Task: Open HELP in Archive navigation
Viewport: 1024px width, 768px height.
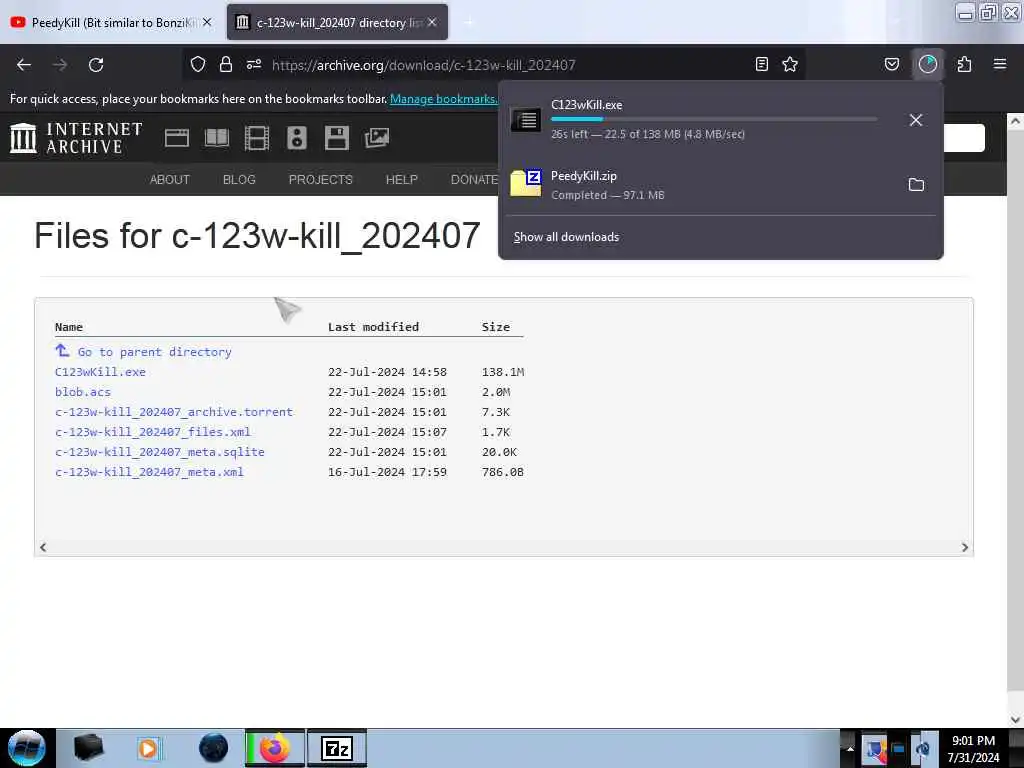Action: [402, 180]
